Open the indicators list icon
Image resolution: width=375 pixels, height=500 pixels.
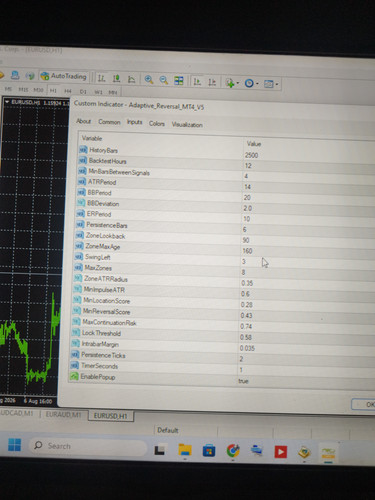[230, 83]
